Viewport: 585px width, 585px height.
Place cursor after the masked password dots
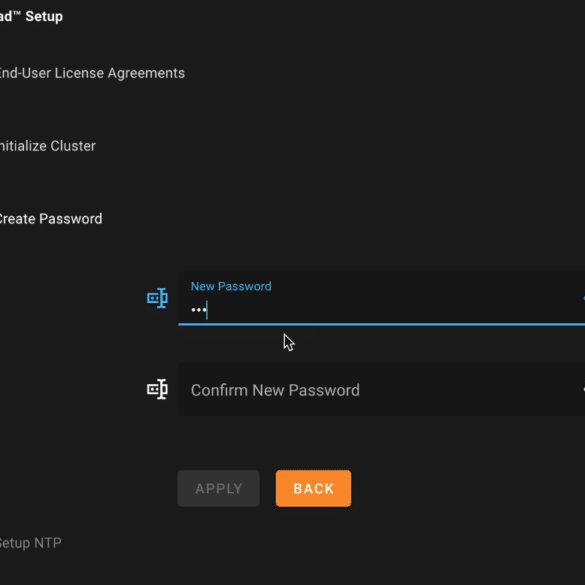tap(207, 310)
